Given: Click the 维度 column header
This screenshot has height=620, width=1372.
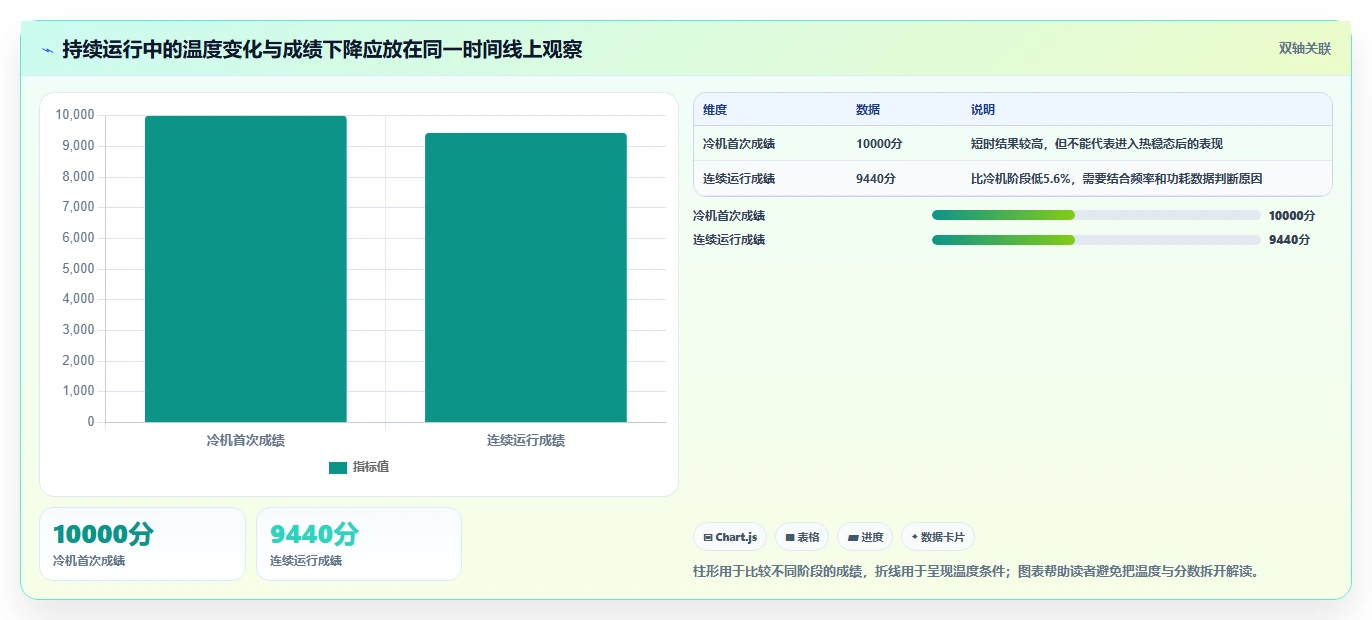Looking at the screenshot, I should pos(715,110).
